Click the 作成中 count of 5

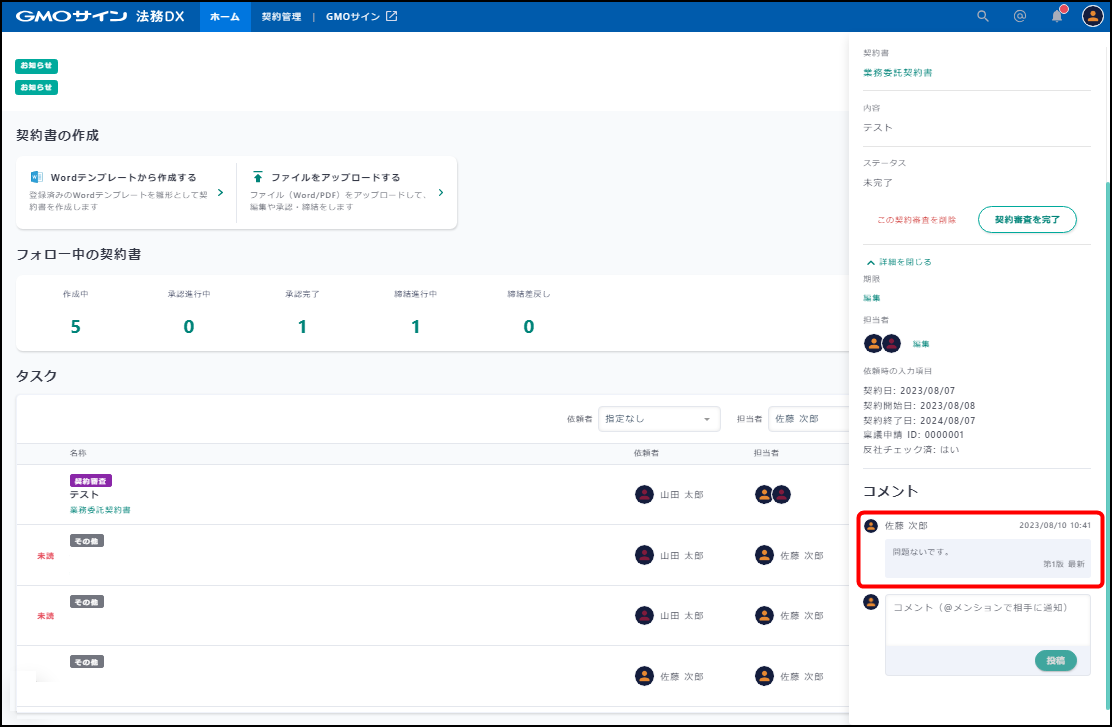[76, 327]
